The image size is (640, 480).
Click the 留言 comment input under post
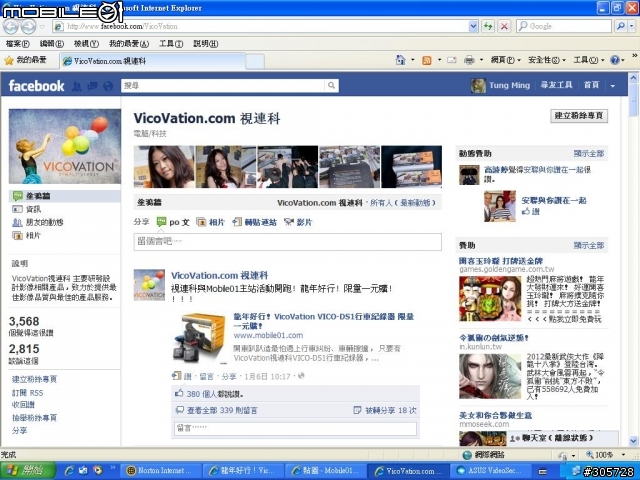[296, 429]
